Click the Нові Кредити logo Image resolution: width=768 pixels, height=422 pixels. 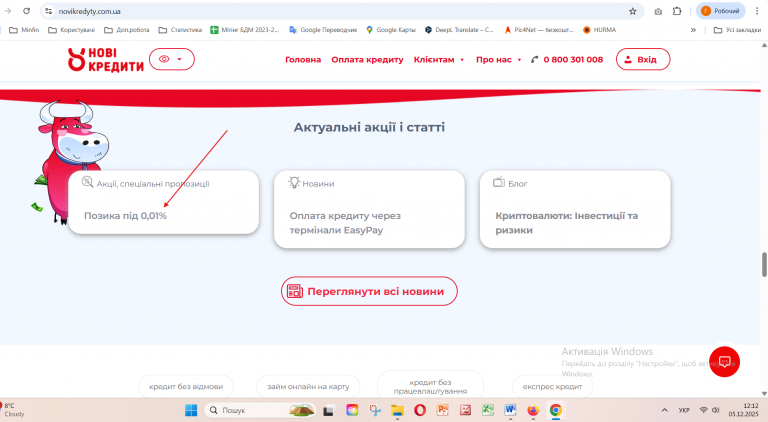(x=106, y=60)
